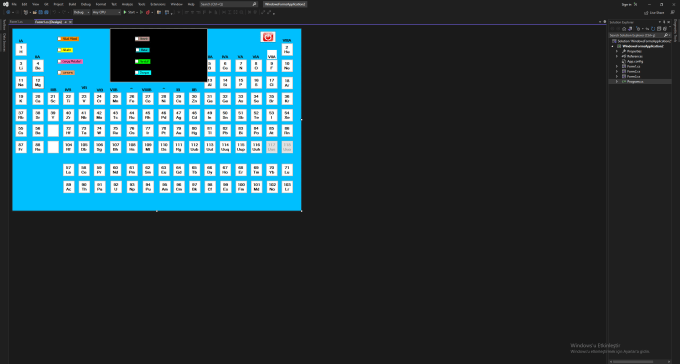Click the Visual Studio logo icon

tap(6, 4)
